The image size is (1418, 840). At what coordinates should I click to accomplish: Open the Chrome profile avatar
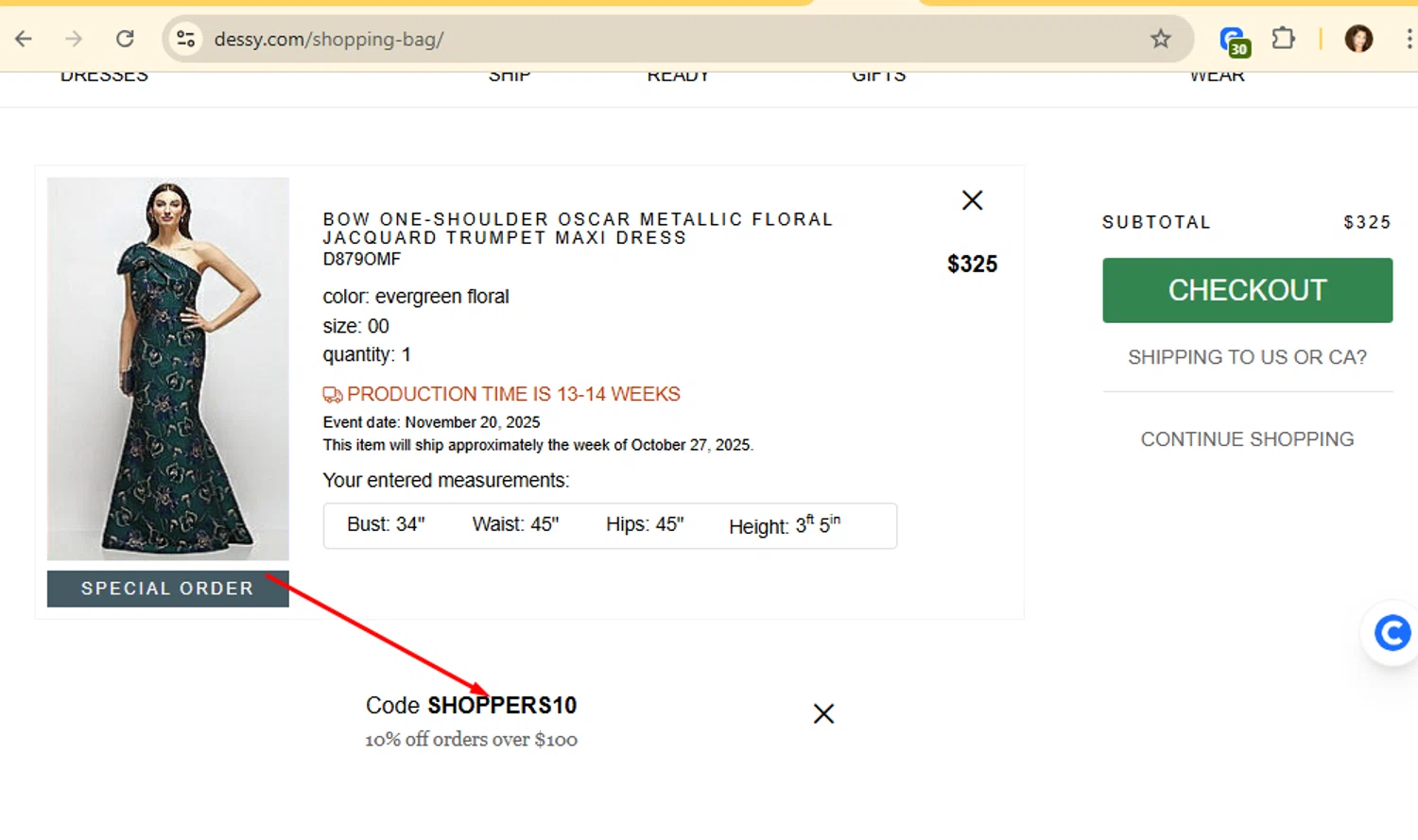coord(1358,39)
